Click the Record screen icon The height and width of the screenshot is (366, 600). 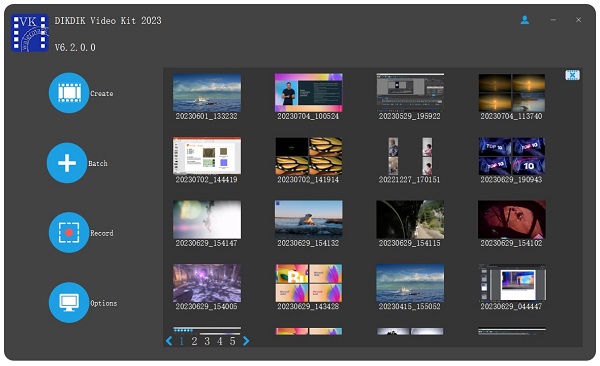click(x=69, y=233)
